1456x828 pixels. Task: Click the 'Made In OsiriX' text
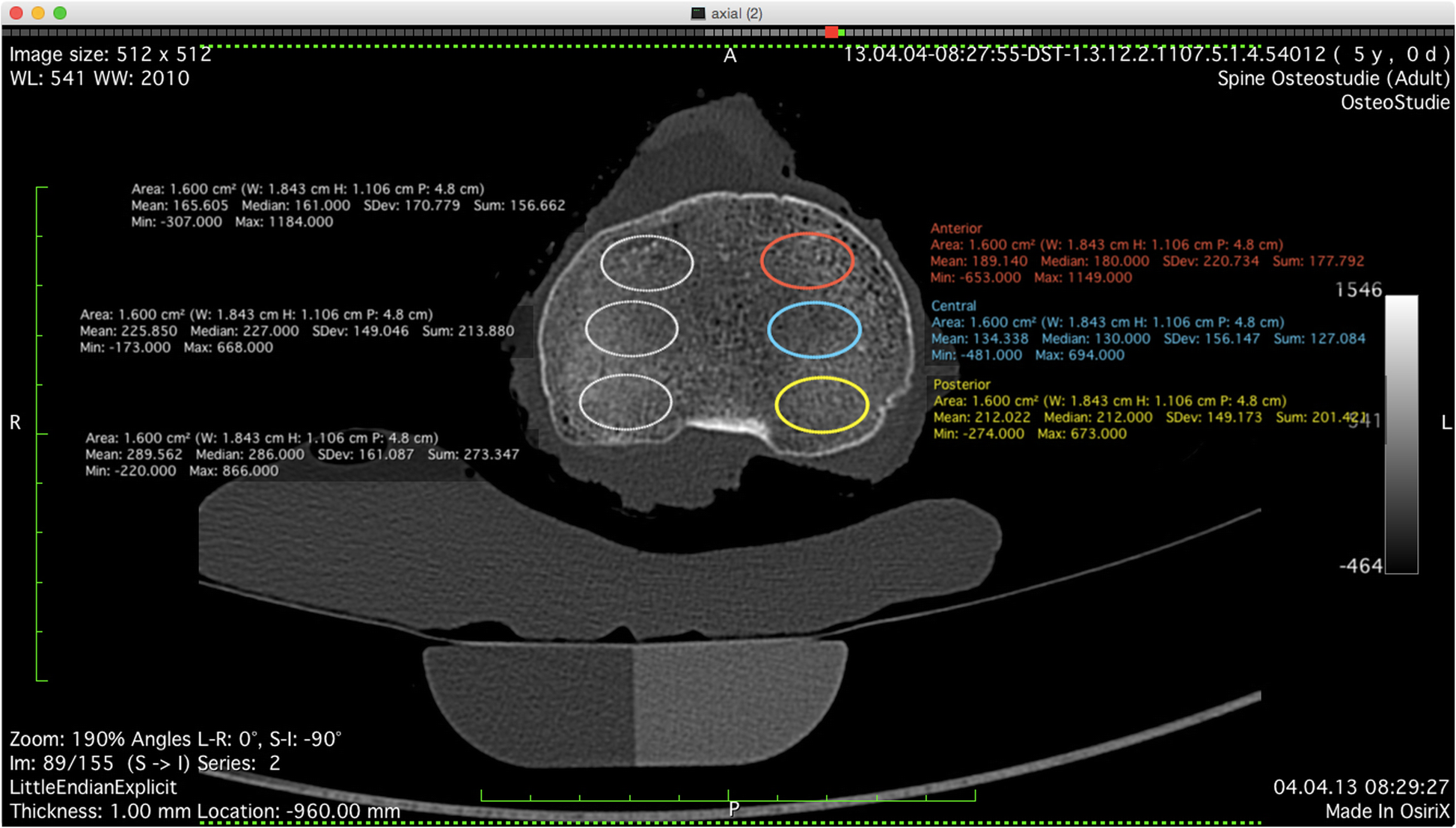click(x=1387, y=811)
